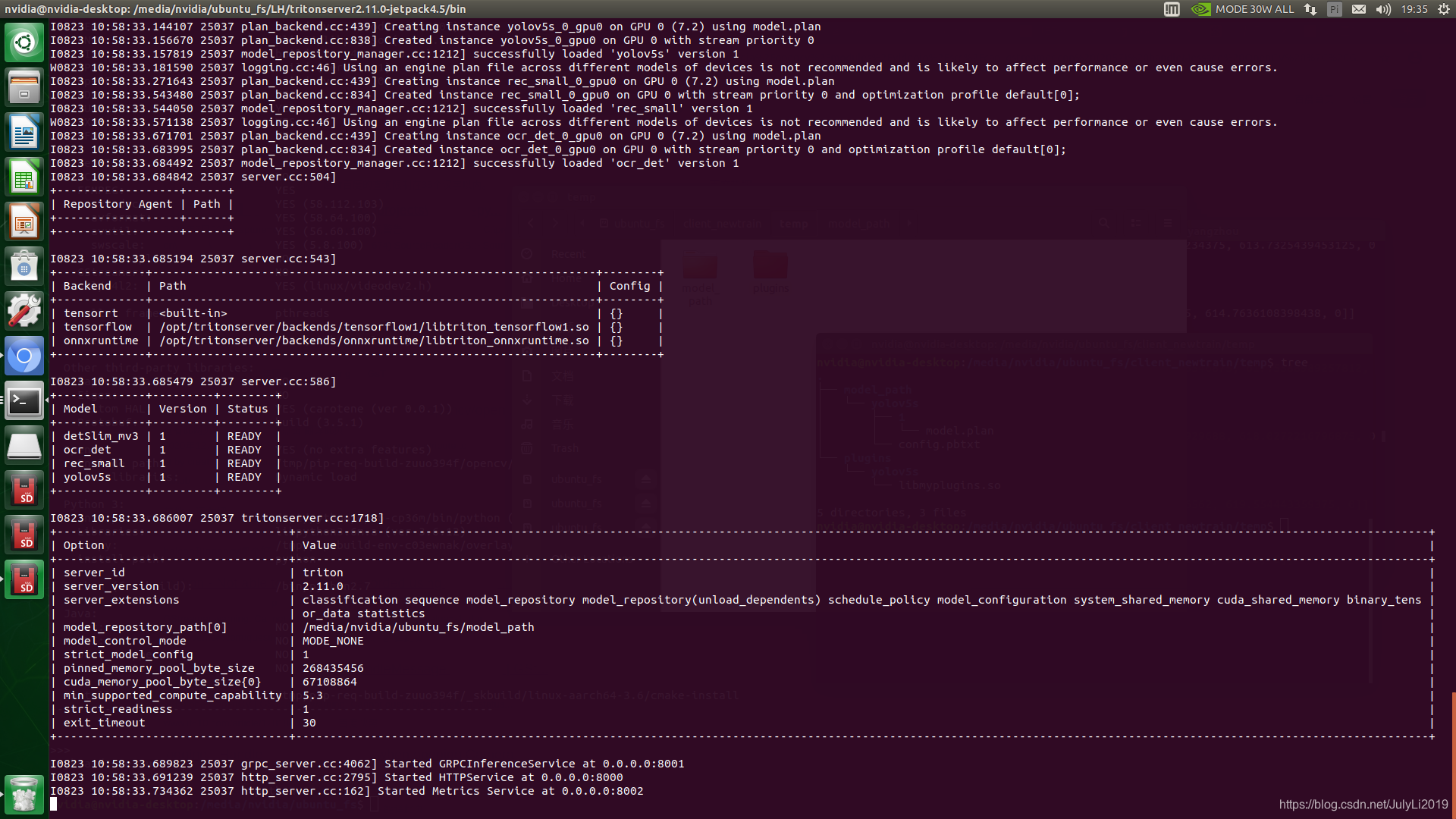Image resolution: width=1456 pixels, height=819 pixels.
Task: Open the network connections indicator
Action: [x=1310, y=9]
